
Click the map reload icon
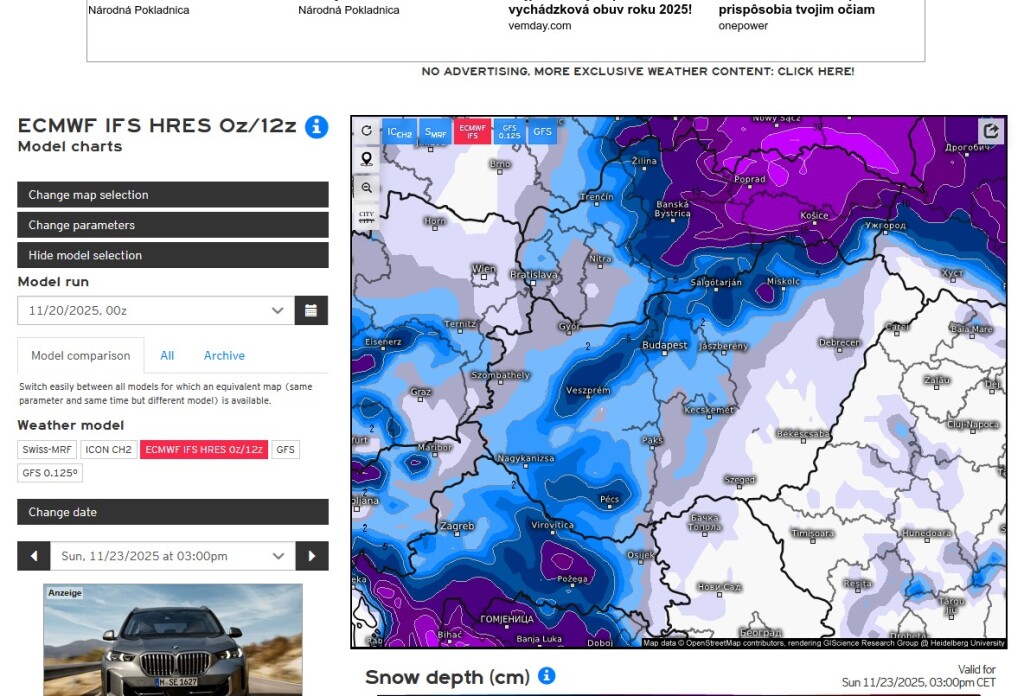click(366, 131)
